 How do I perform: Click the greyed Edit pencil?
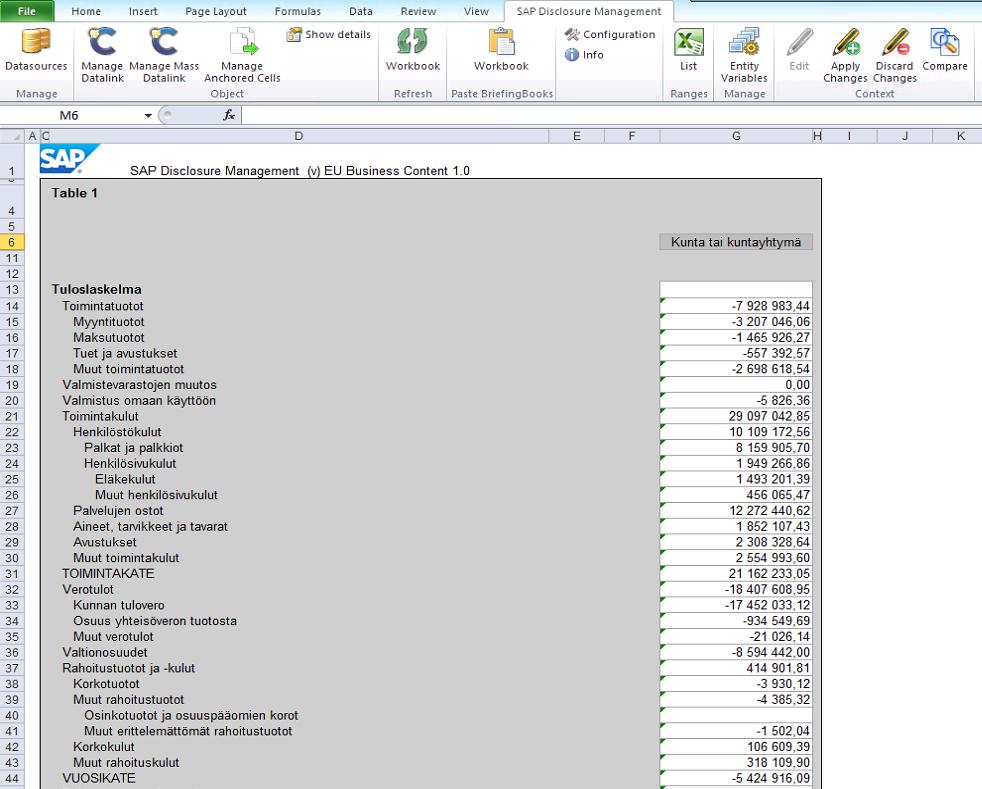(799, 50)
